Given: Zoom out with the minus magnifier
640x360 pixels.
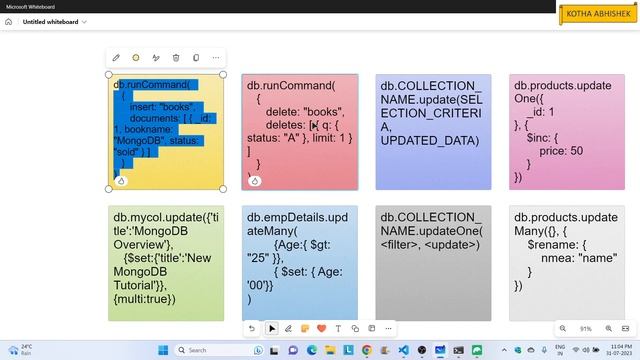Looking at the screenshot, I should pos(563,329).
